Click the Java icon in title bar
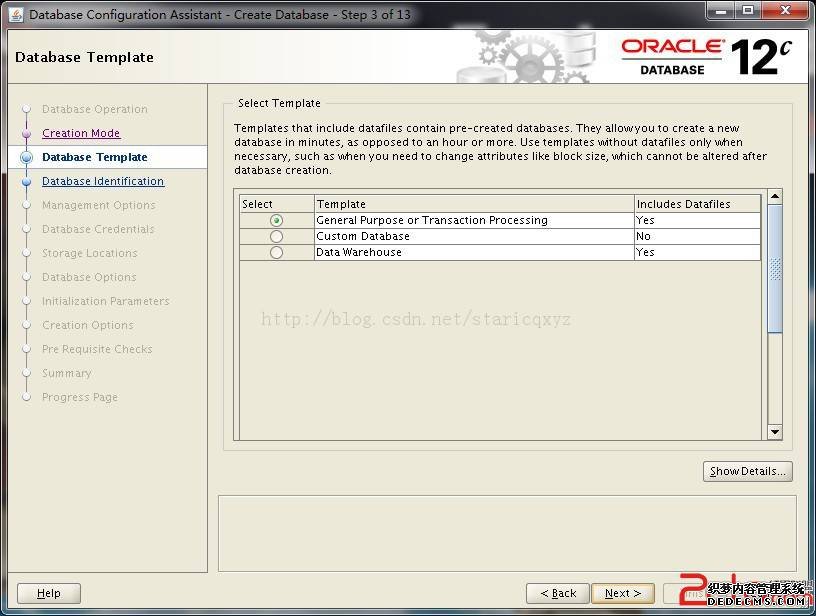This screenshot has width=816, height=616. pyautogui.click(x=15, y=14)
